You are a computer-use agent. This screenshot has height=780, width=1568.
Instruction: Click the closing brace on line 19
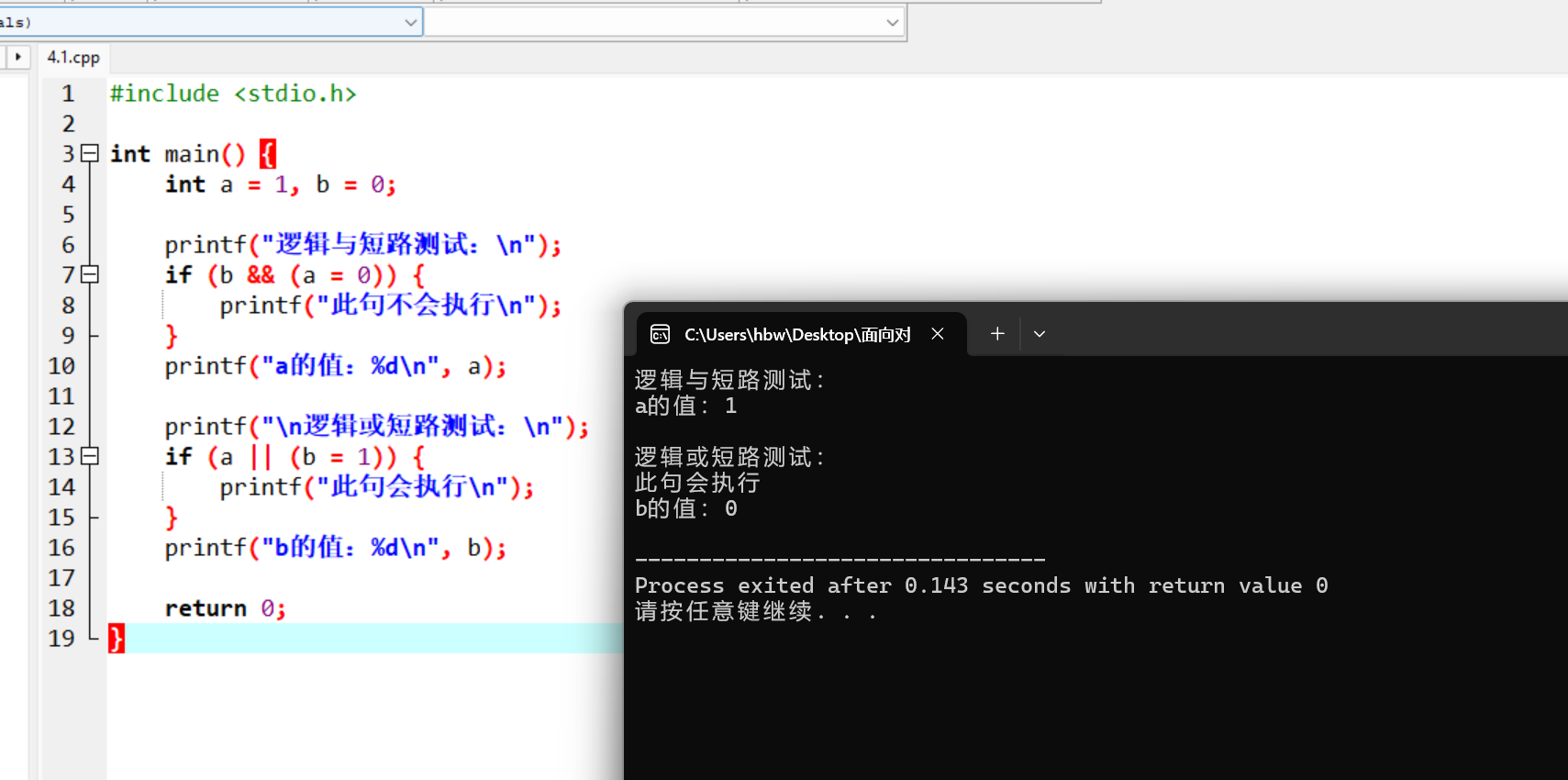(117, 638)
